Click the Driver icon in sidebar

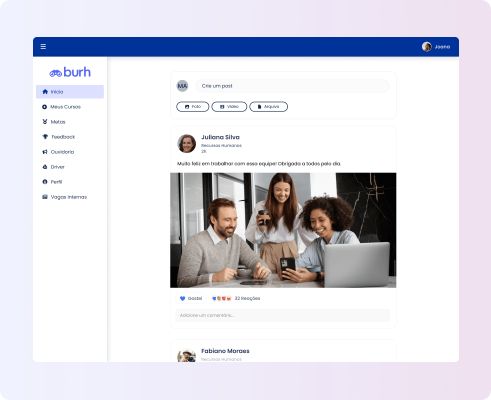tap(45, 167)
